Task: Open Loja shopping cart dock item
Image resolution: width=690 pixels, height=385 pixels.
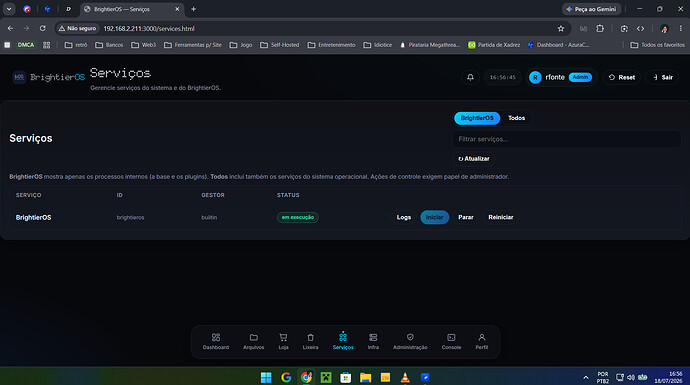Action: coord(283,341)
